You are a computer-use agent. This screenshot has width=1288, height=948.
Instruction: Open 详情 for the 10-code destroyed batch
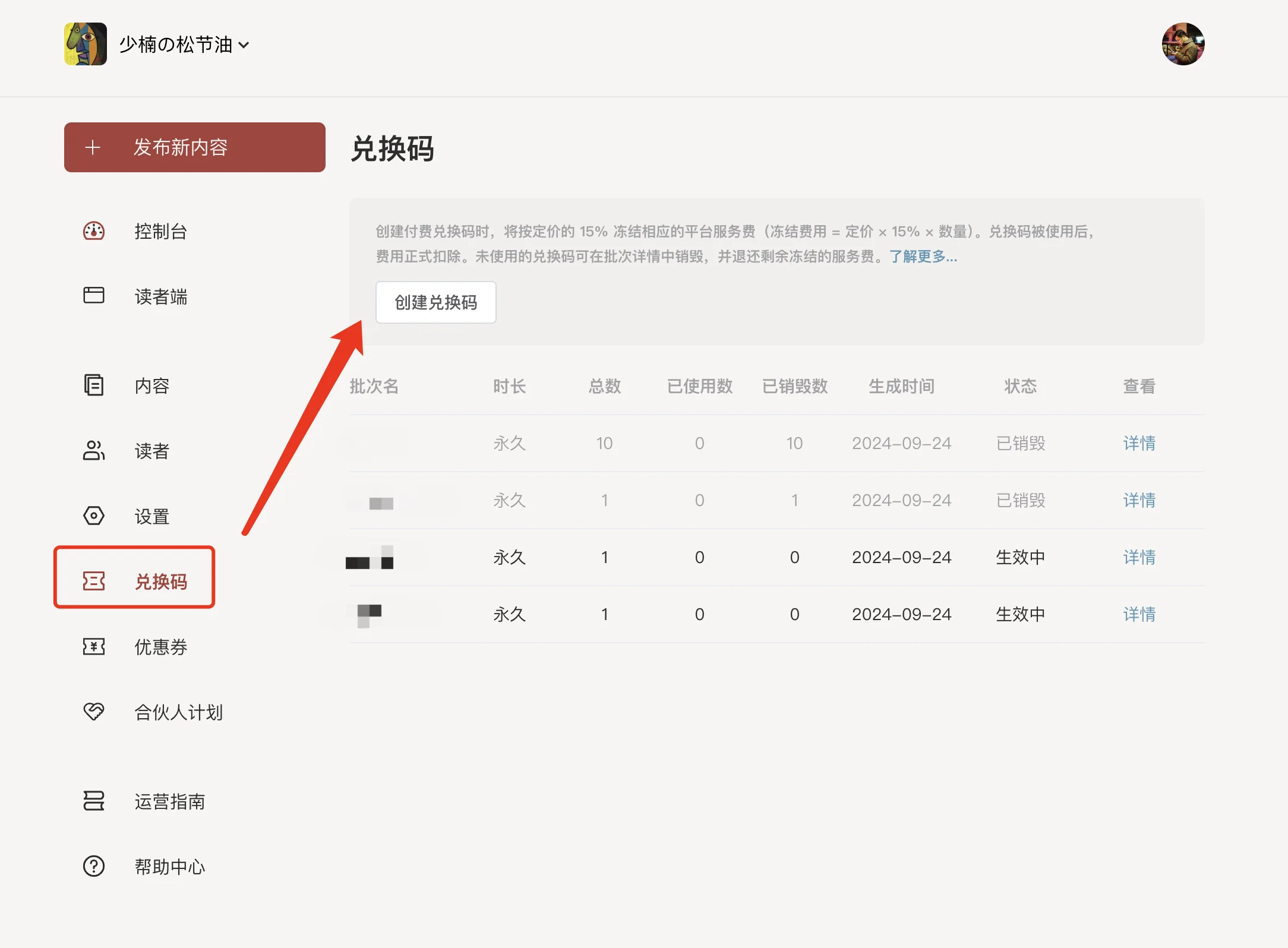1139,443
